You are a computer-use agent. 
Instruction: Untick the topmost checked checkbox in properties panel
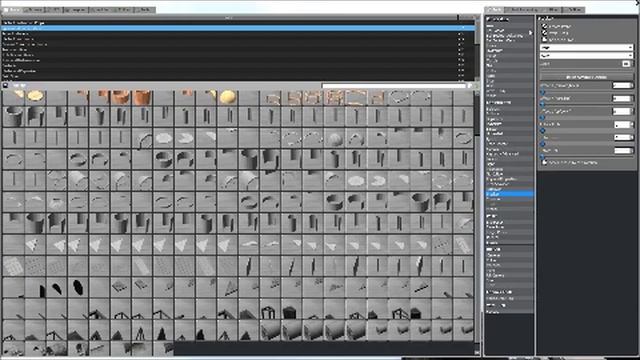click(544, 26)
